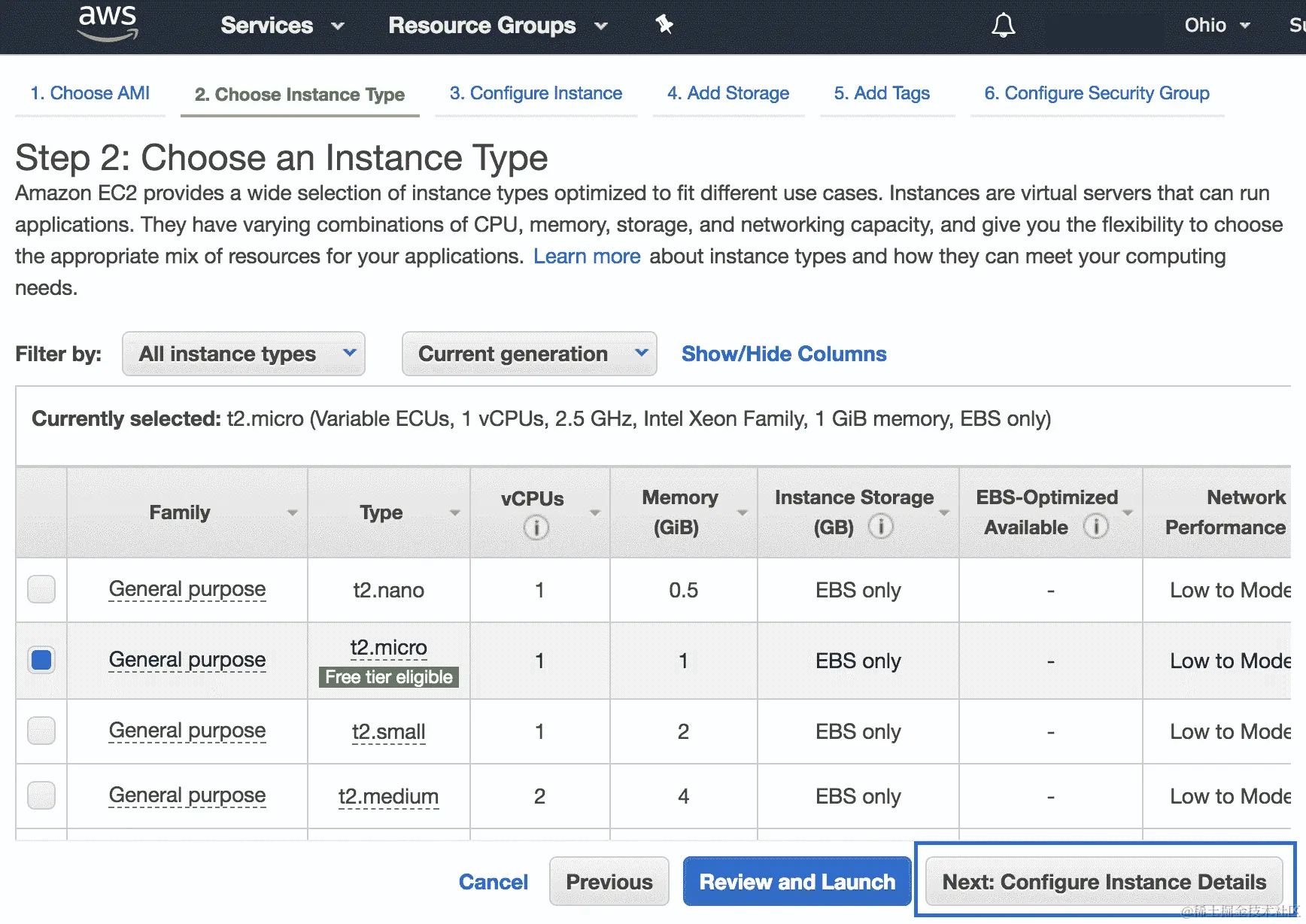Sort by the Type column arrow

(x=455, y=512)
